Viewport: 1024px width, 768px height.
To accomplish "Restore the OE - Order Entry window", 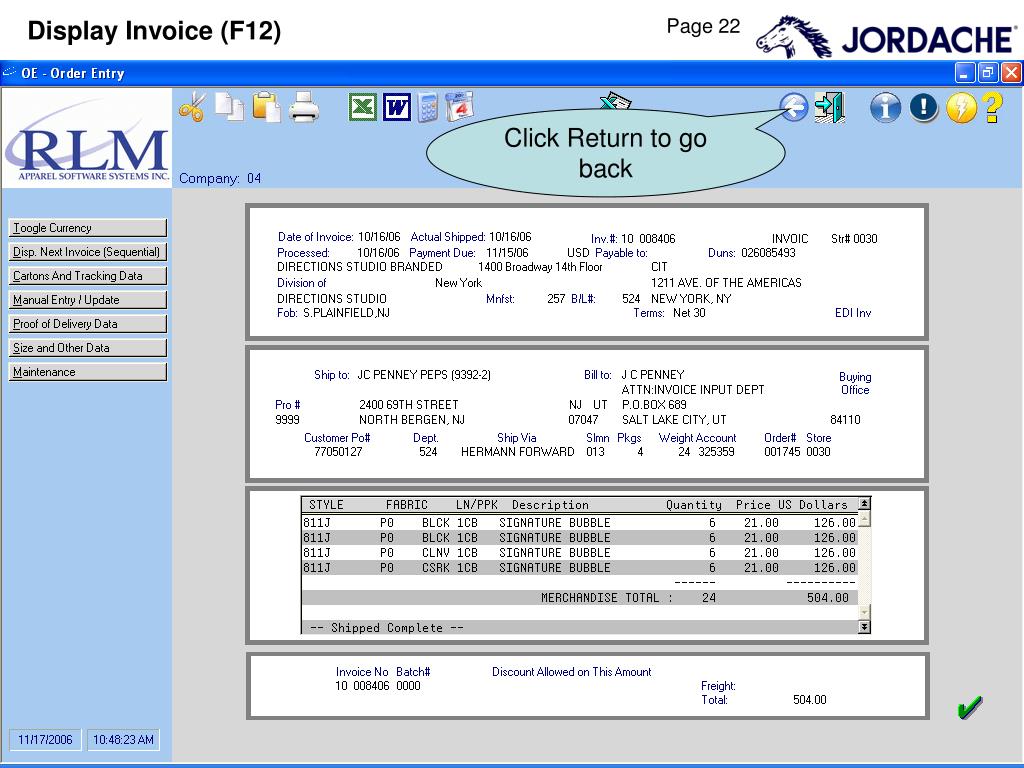I will pyautogui.click(x=987, y=72).
